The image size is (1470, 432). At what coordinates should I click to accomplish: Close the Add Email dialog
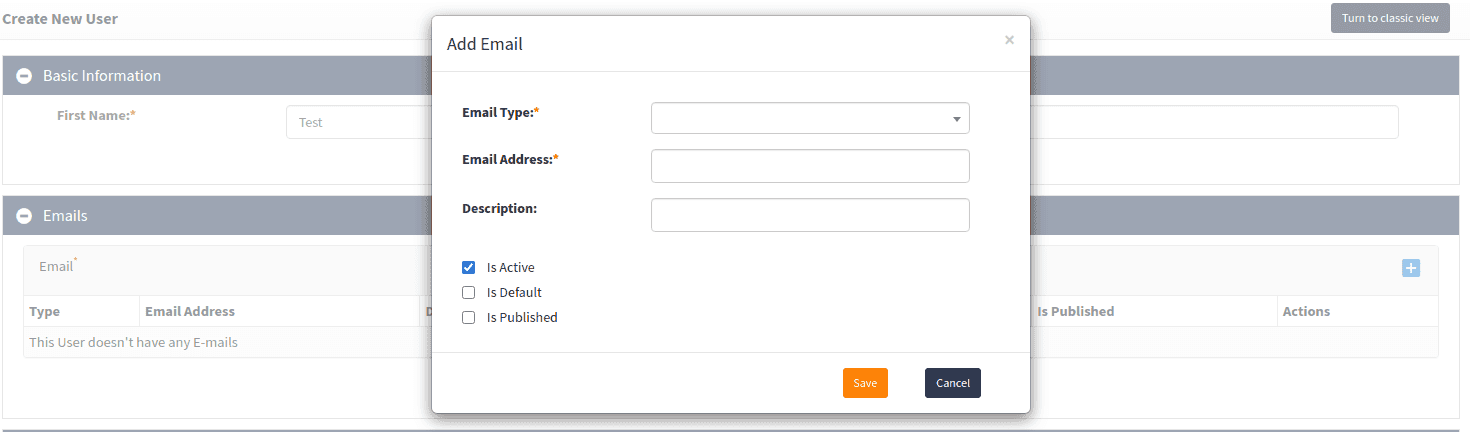[x=1009, y=40]
